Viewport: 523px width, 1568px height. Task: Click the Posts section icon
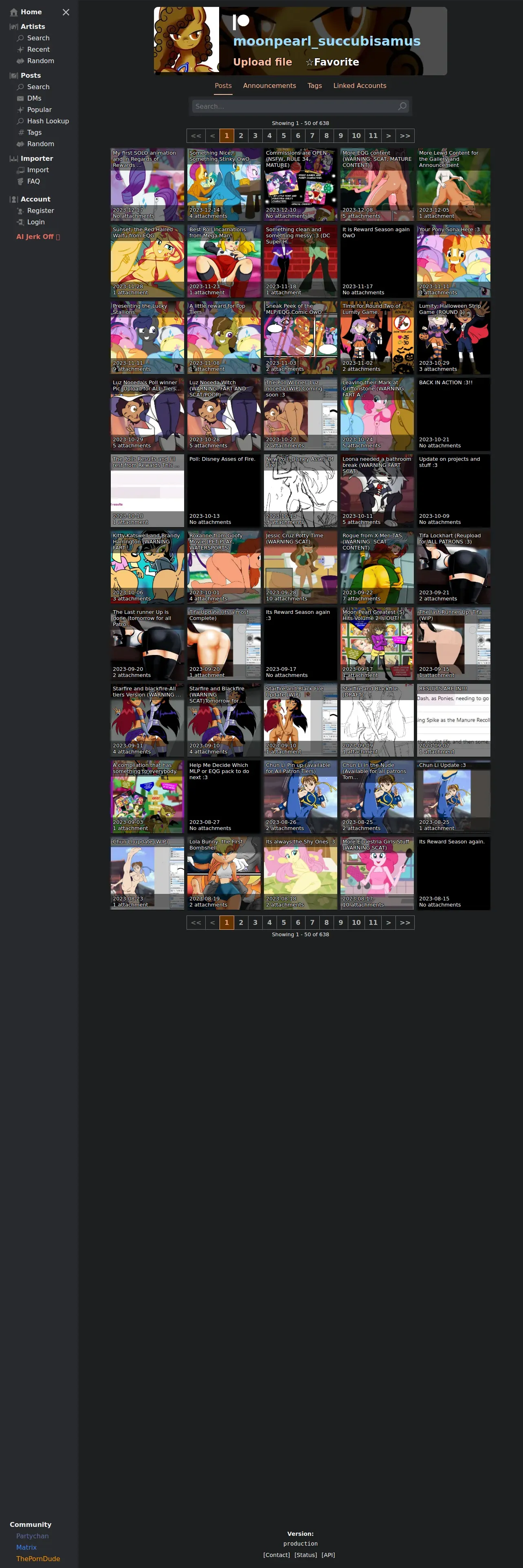14,75
